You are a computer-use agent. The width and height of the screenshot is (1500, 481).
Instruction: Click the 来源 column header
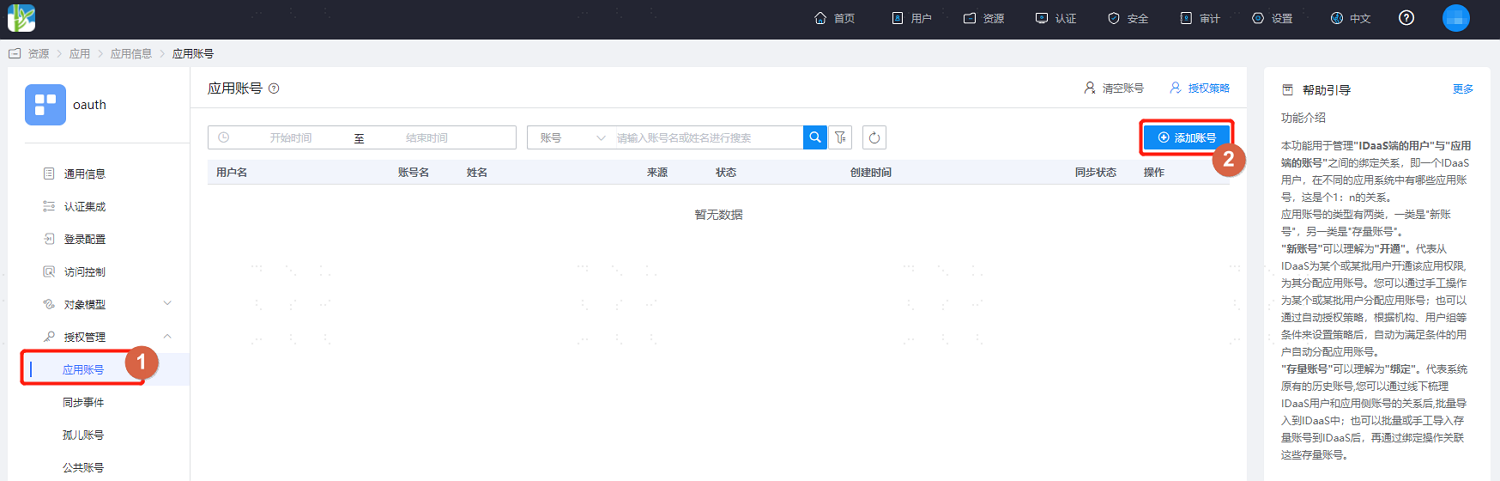point(657,172)
